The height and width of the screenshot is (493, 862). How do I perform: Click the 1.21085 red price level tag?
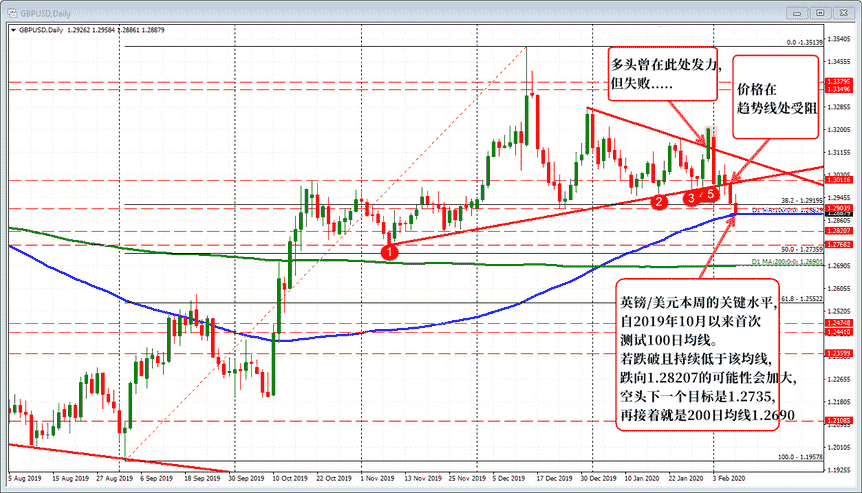point(836,420)
